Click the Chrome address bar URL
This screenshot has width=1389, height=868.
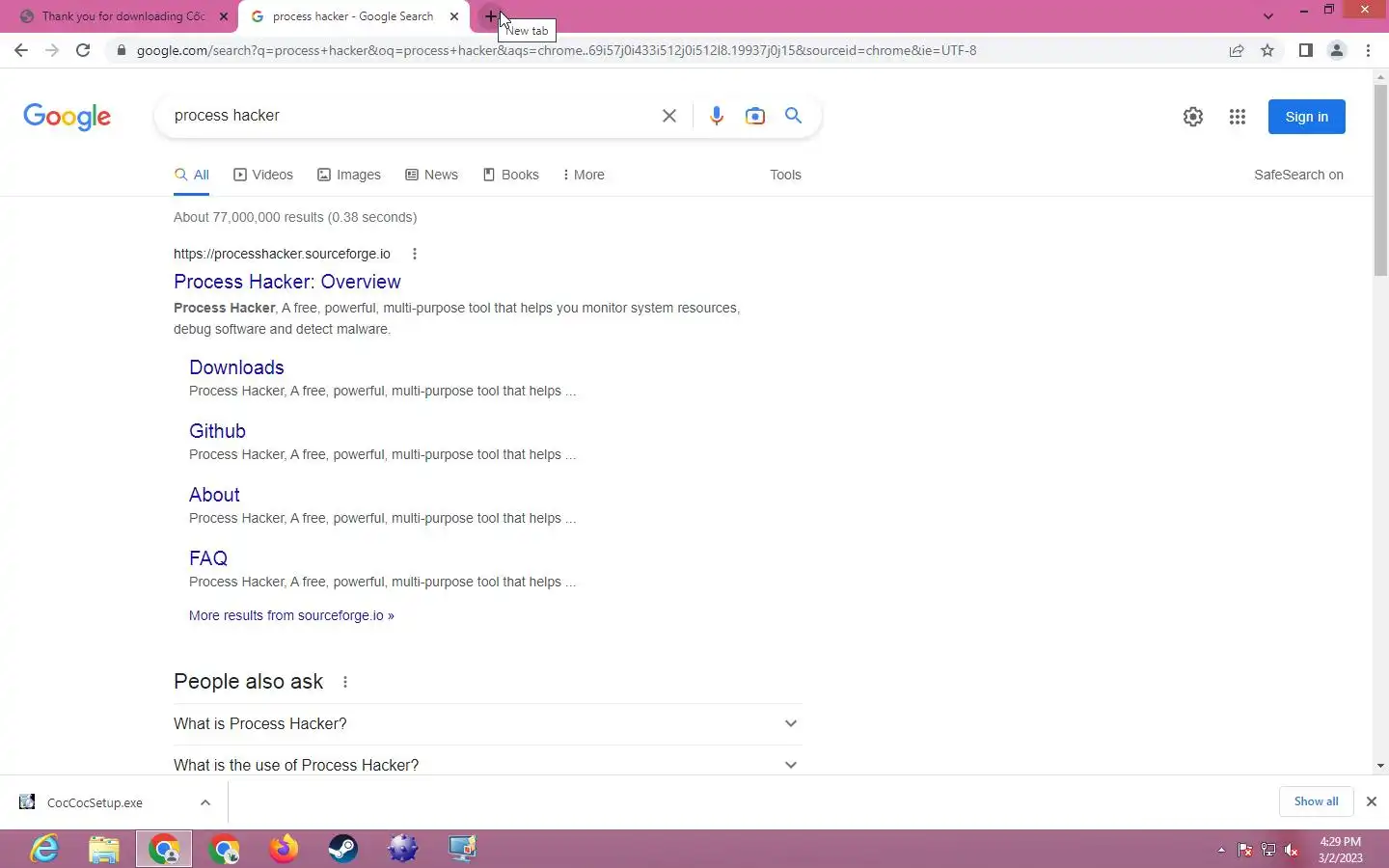(x=556, y=50)
